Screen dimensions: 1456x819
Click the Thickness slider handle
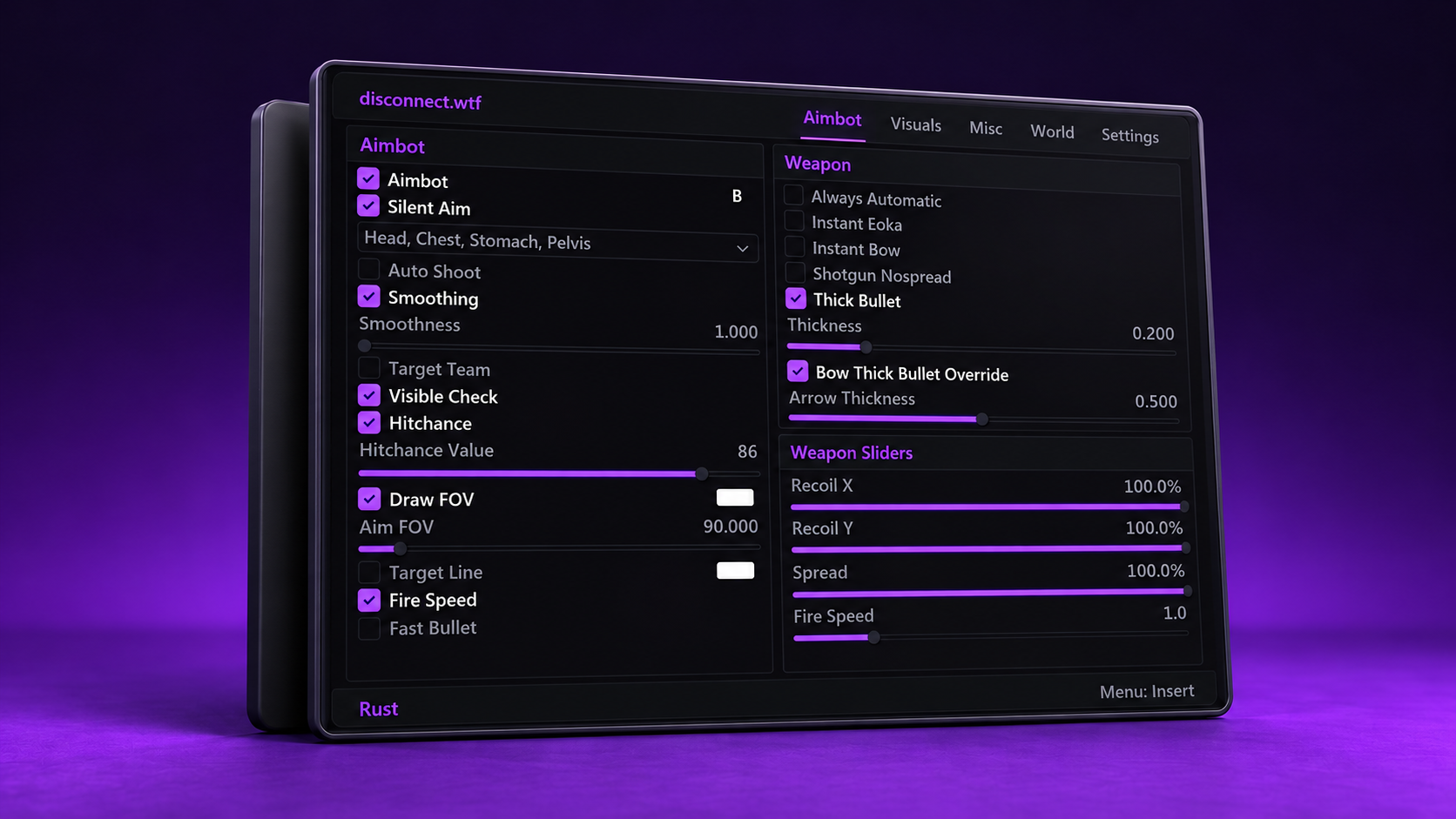tap(866, 346)
